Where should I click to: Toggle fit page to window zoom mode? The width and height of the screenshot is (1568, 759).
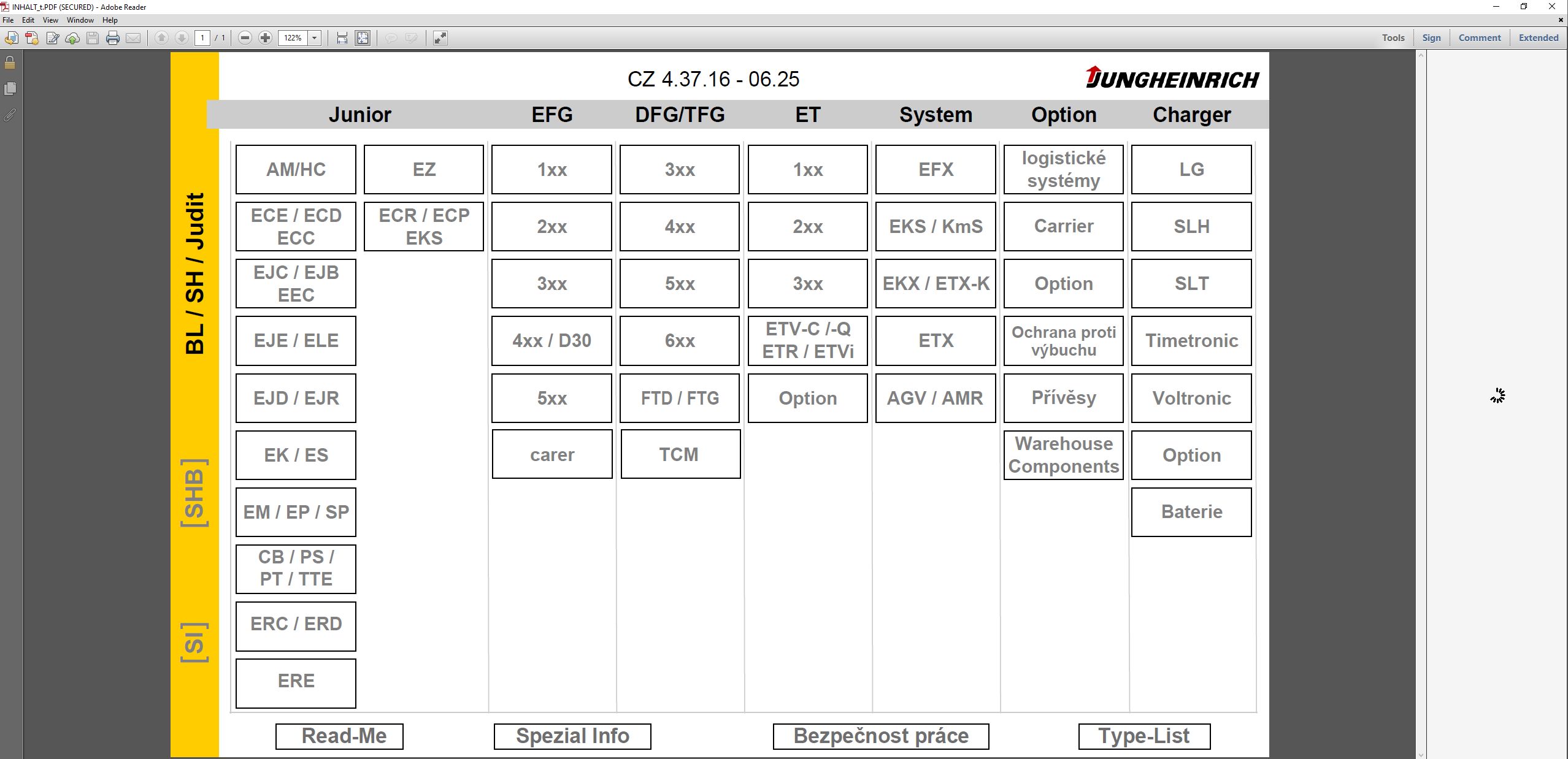(x=363, y=38)
